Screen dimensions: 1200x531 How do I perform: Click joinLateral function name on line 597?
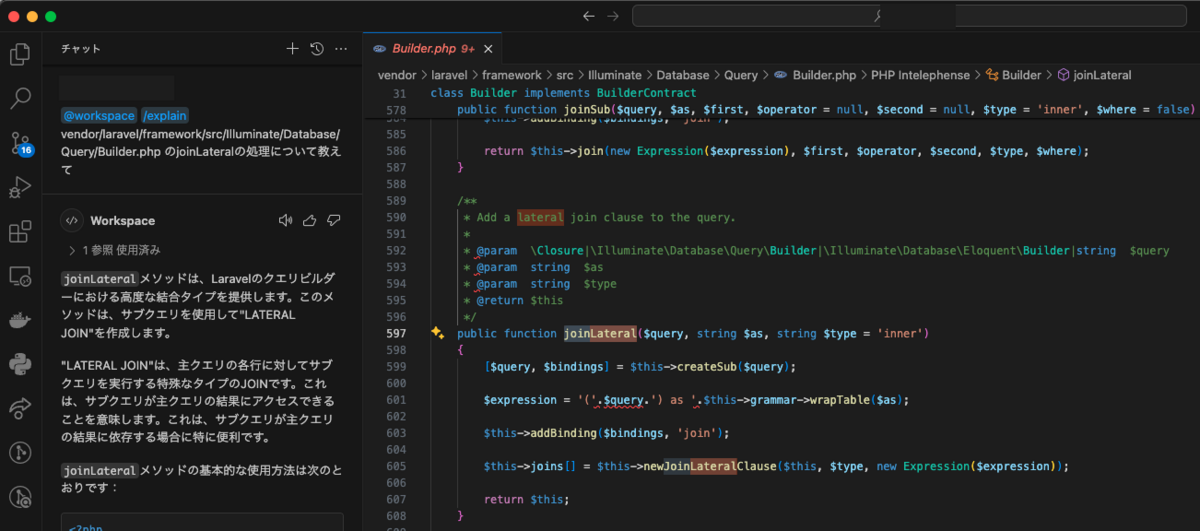click(600, 333)
